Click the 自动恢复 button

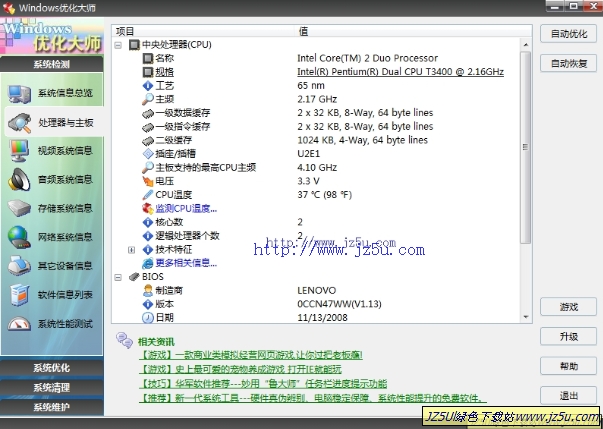(568, 63)
